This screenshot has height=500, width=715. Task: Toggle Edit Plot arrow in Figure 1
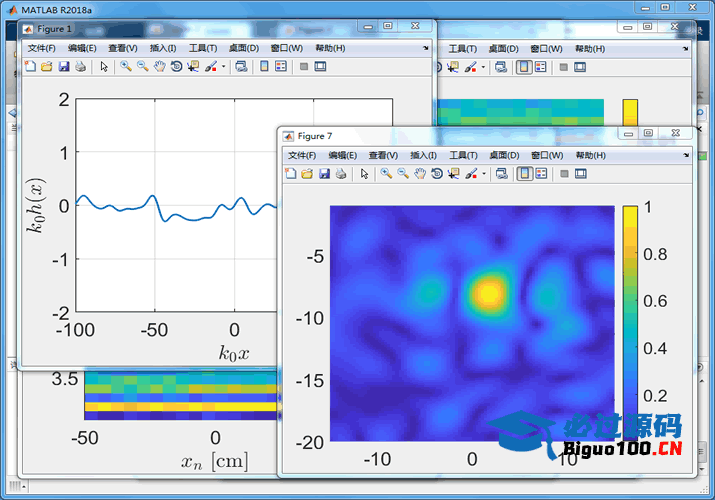(104, 67)
